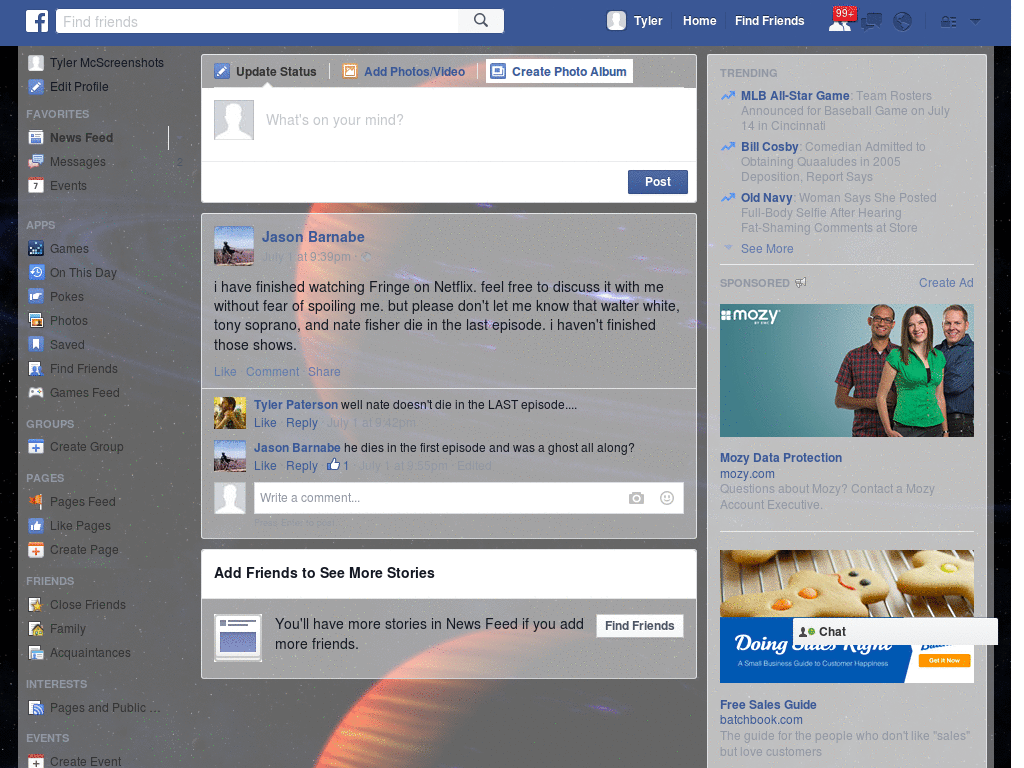Select the Create Photo Album tab
Image resolution: width=1024 pixels, height=768 pixels.
559,71
